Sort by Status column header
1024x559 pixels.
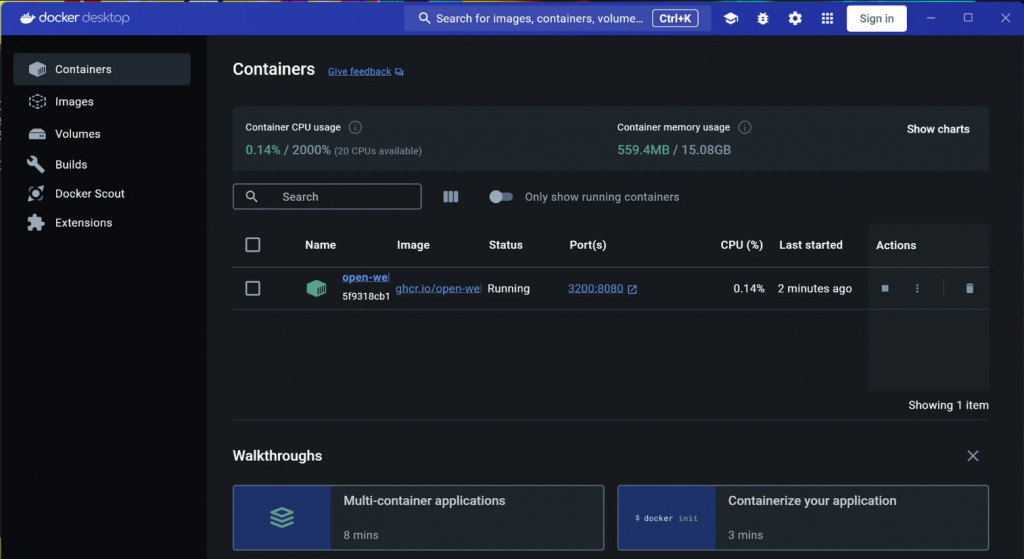505,245
